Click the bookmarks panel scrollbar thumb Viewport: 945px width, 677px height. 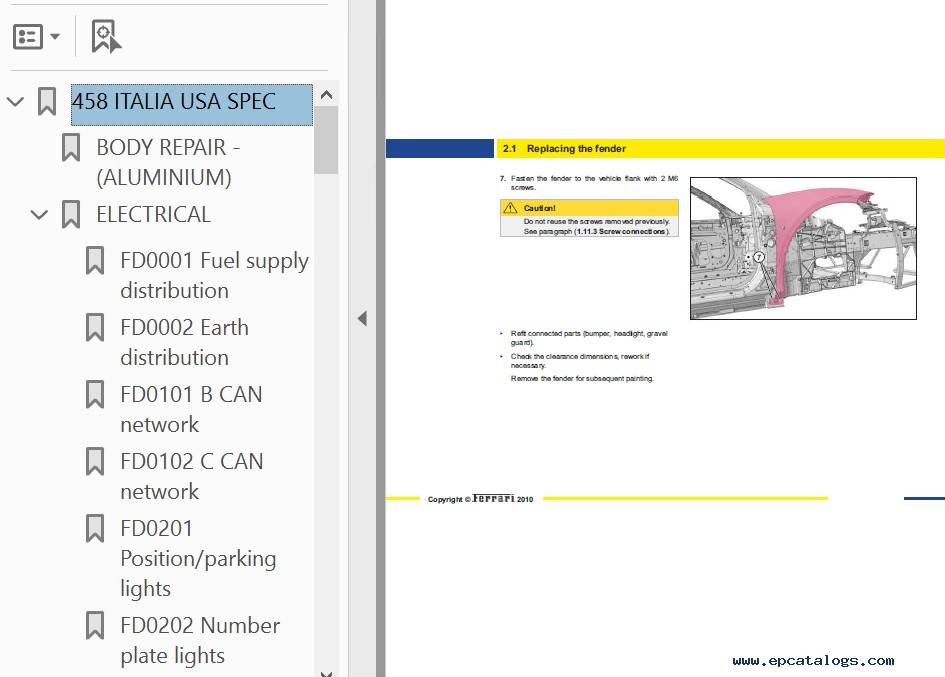pyautogui.click(x=327, y=140)
